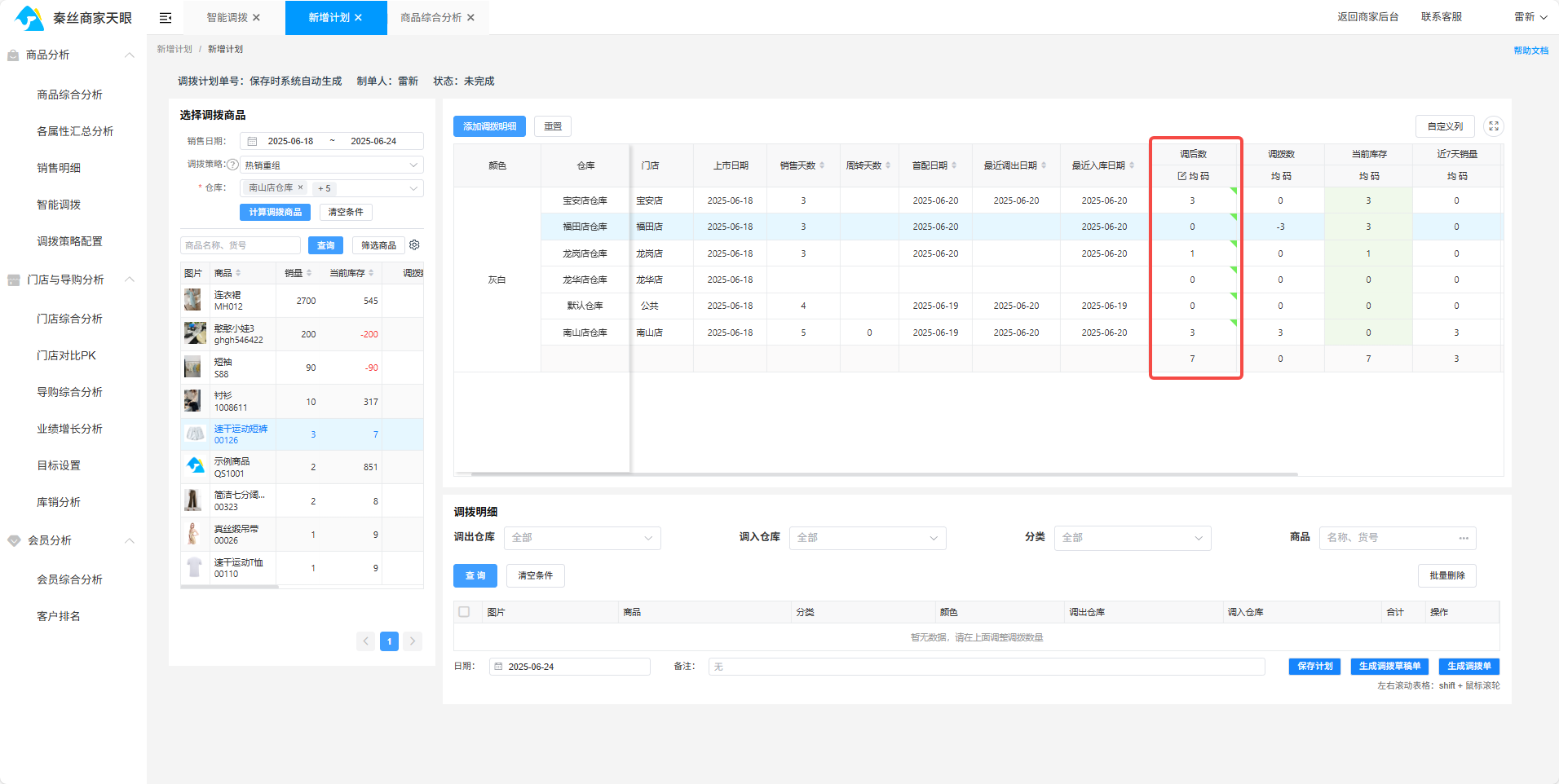Close the 商品综合分析 tab
The width and height of the screenshot is (1559, 784).
470,18
